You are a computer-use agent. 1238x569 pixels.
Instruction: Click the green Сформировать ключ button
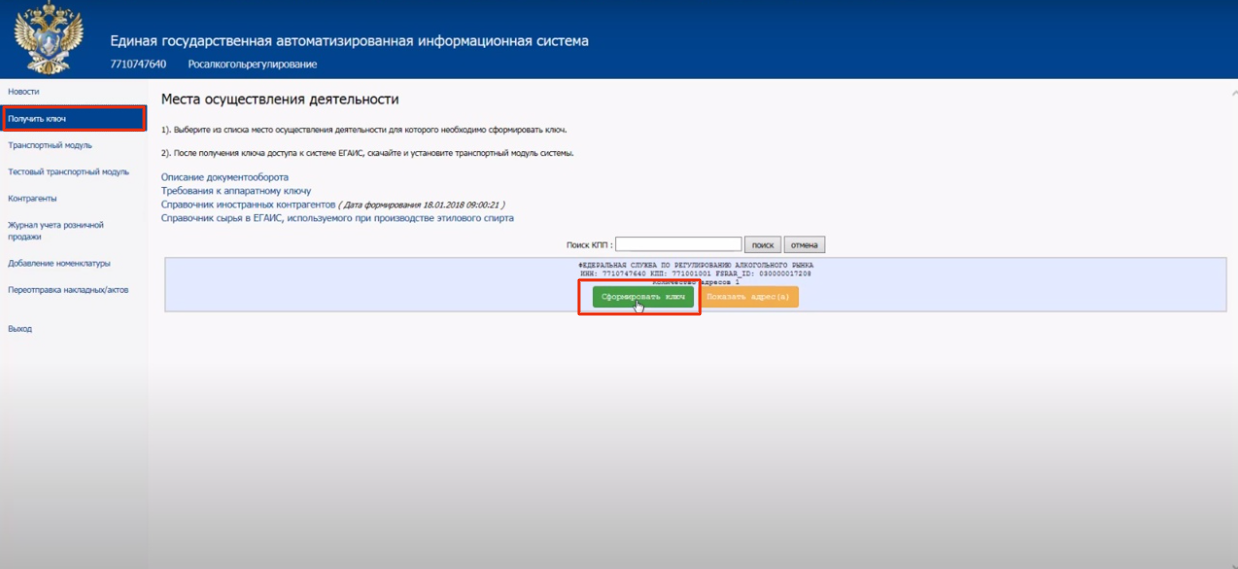tap(643, 297)
